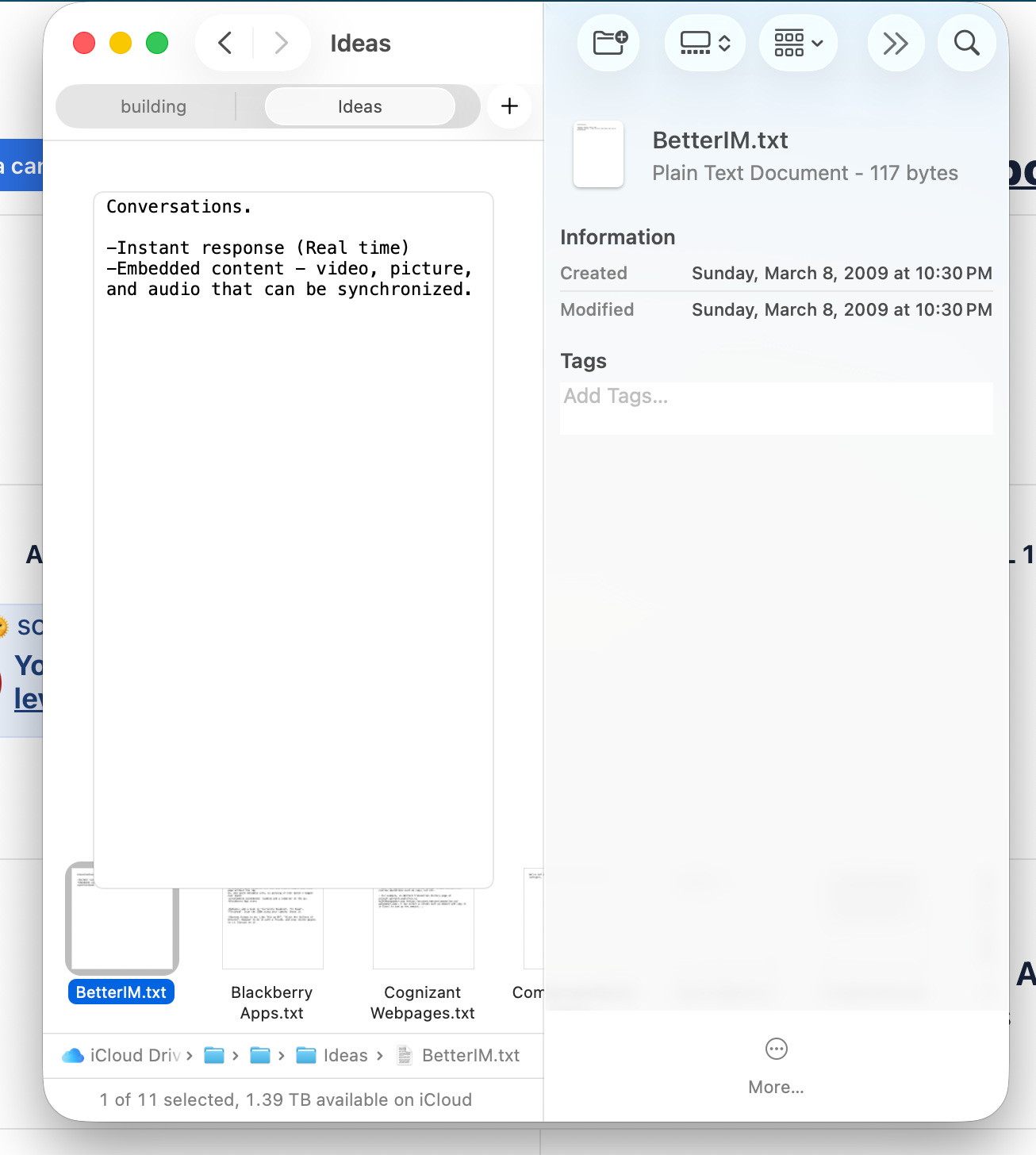Screen dimensions: 1036x1155
Task: Select the Cognizant Webpages.txt thumbnail
Action: 423,929
